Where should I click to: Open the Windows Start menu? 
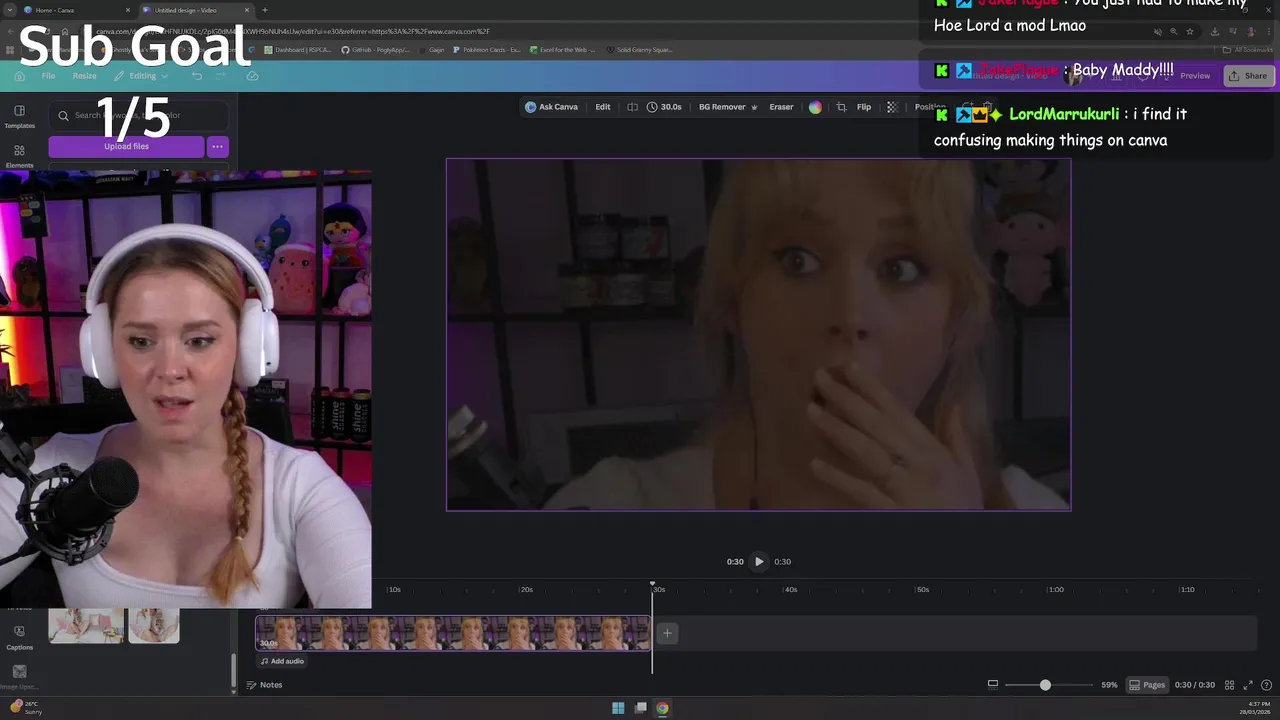click(618, 708)
